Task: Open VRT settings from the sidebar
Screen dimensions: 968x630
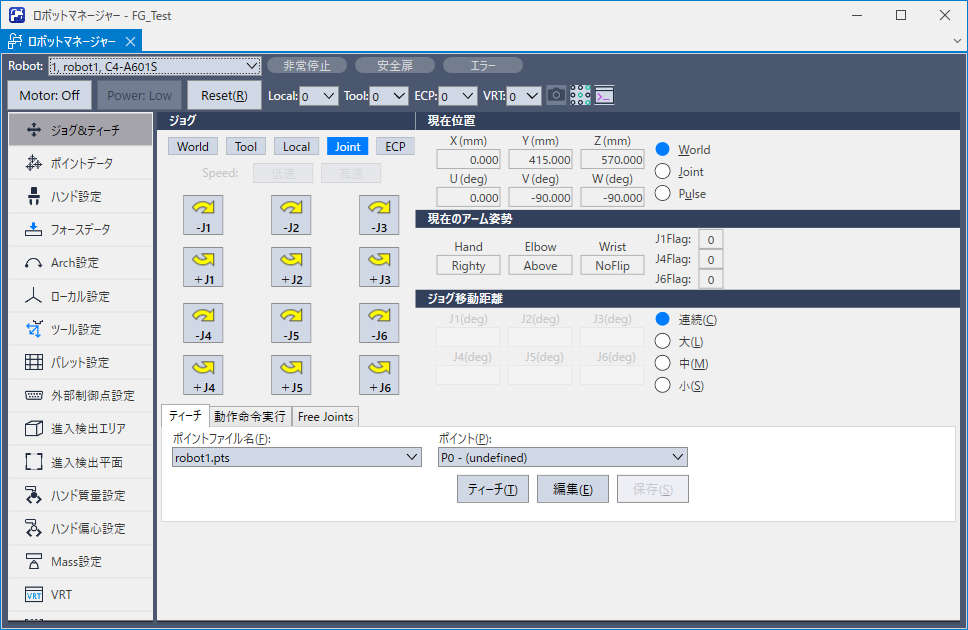Action: coord(80,594)
